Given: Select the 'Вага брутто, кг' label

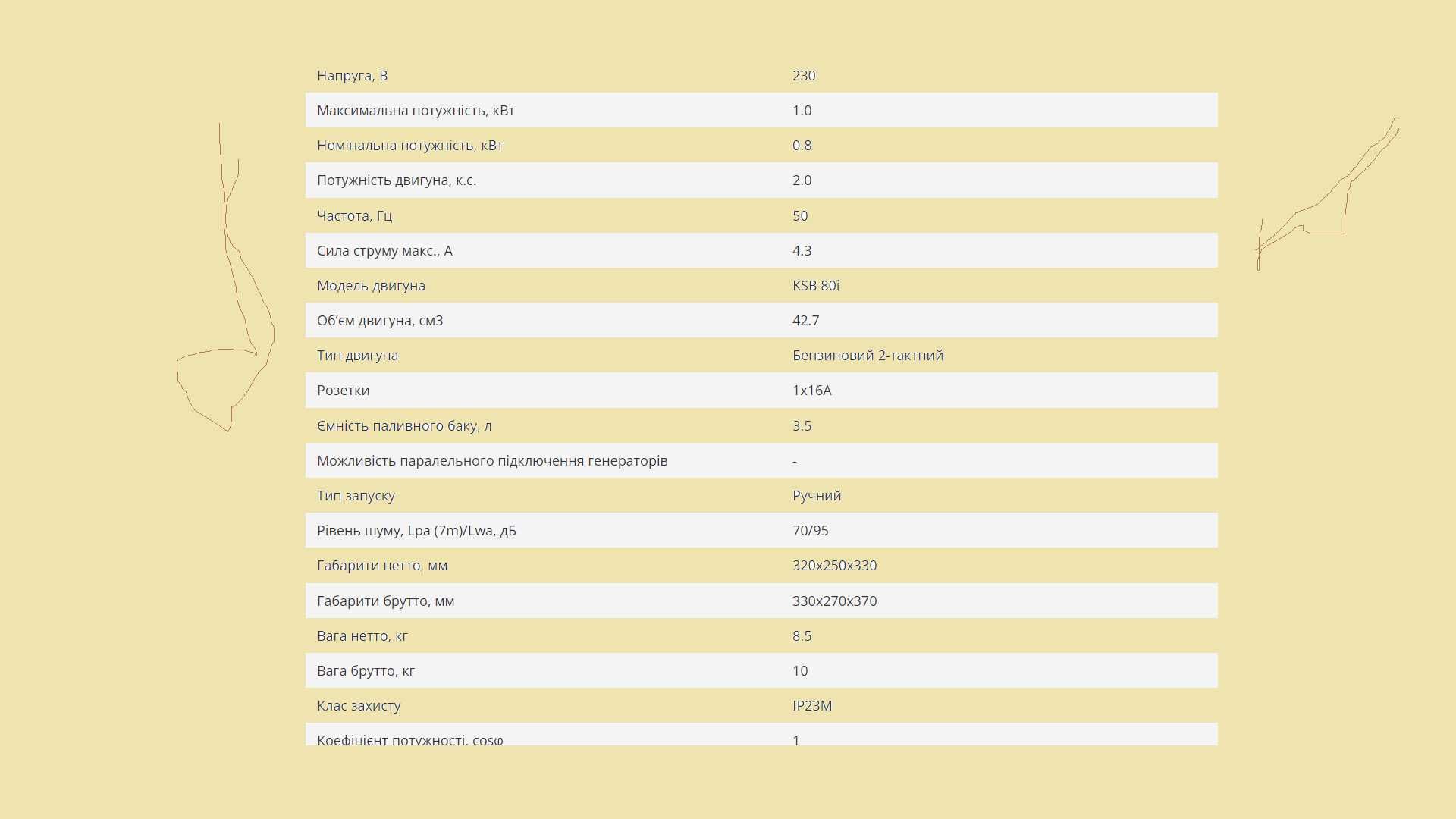Looking at the screenshot, I should coord(366,671).
